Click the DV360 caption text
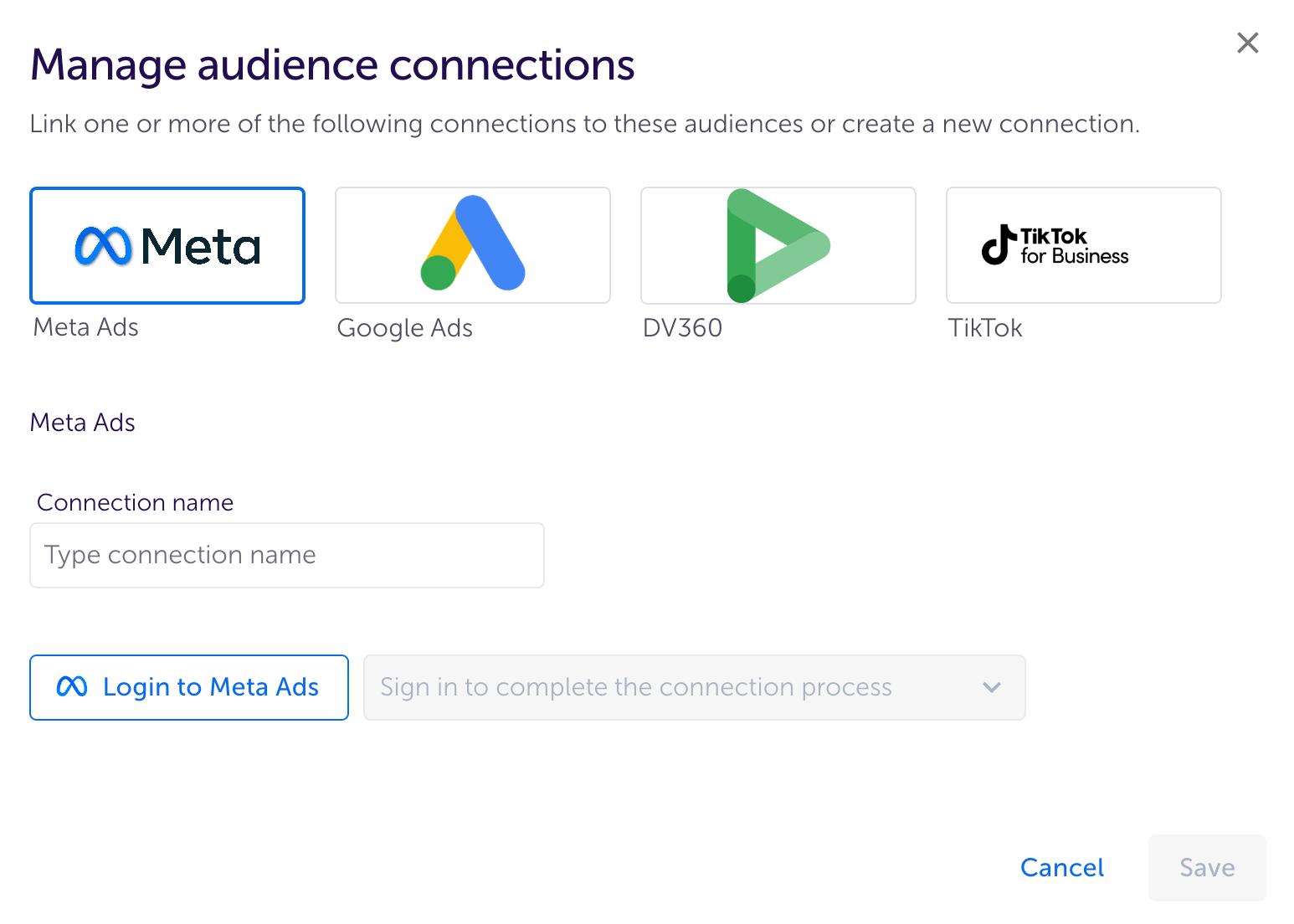This screenshot has width=1294, height=924. click(x=682, y=328)
